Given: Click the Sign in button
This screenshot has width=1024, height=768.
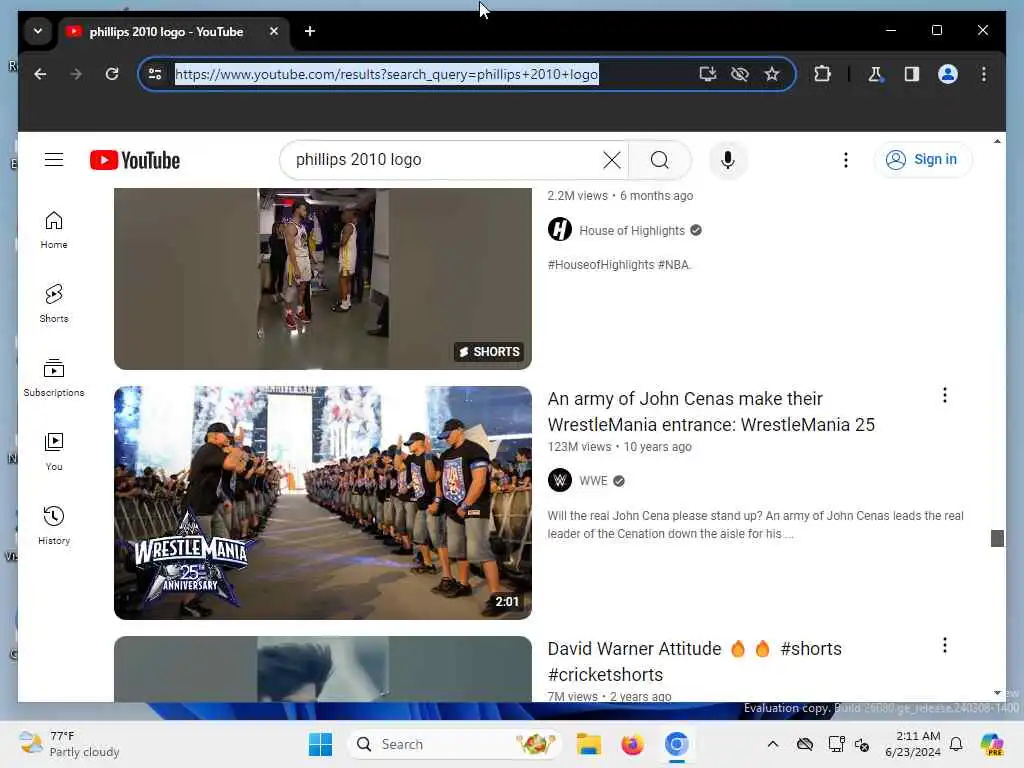Looking at the screenshot, I should point(923,159).
